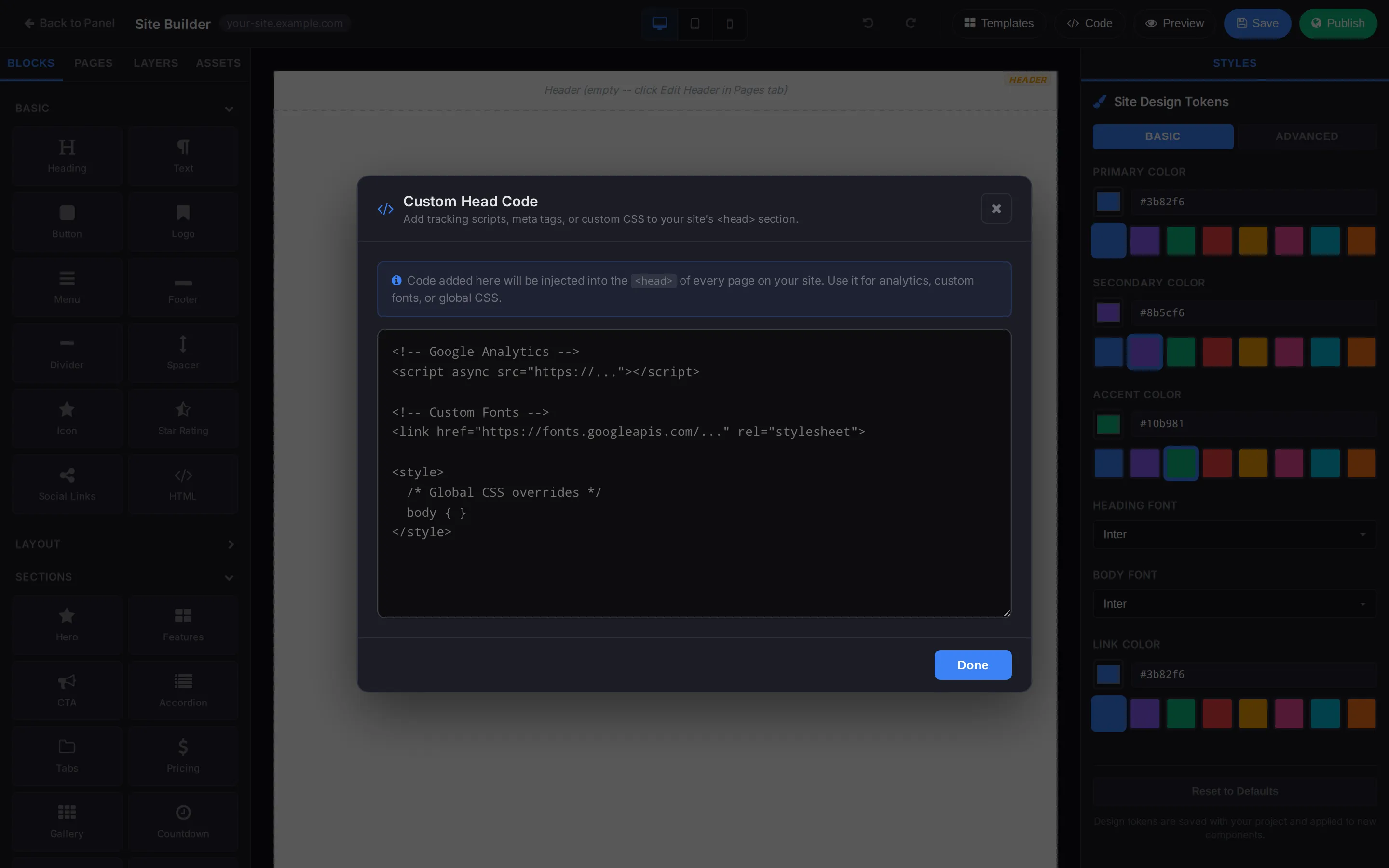Switch to tablet device view

694,24
